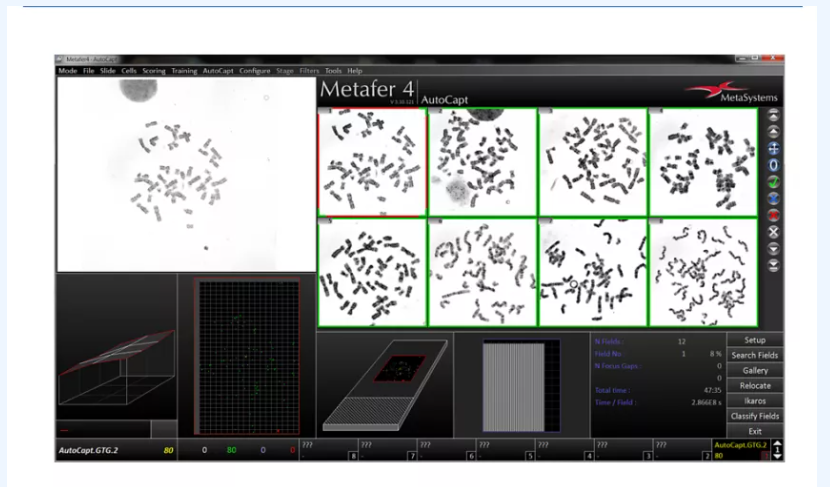Open the Scoring menu
830x487 pixels.
click(154, 70)
